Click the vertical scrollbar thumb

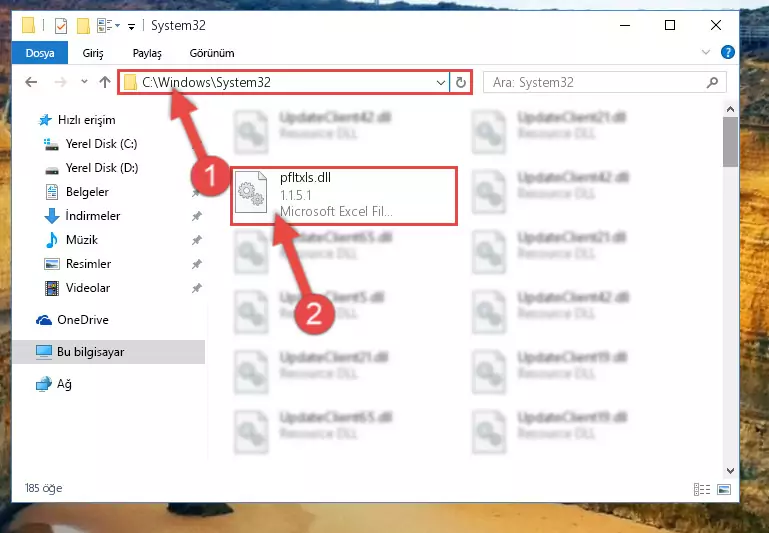point(730,142)
